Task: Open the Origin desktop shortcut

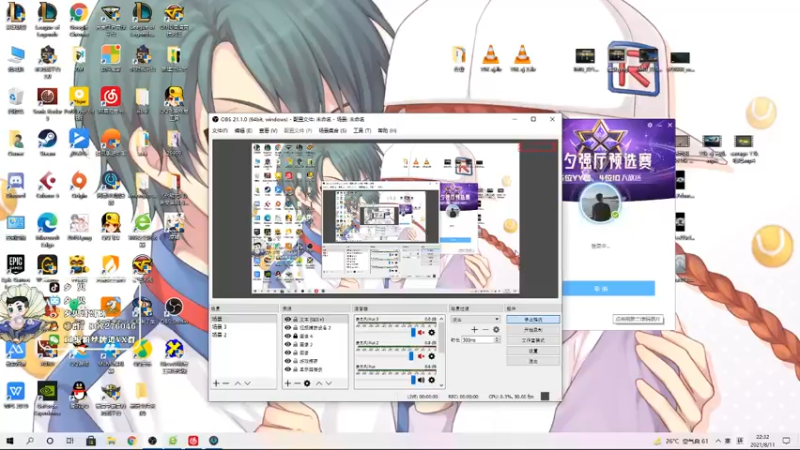Action: 79,185
